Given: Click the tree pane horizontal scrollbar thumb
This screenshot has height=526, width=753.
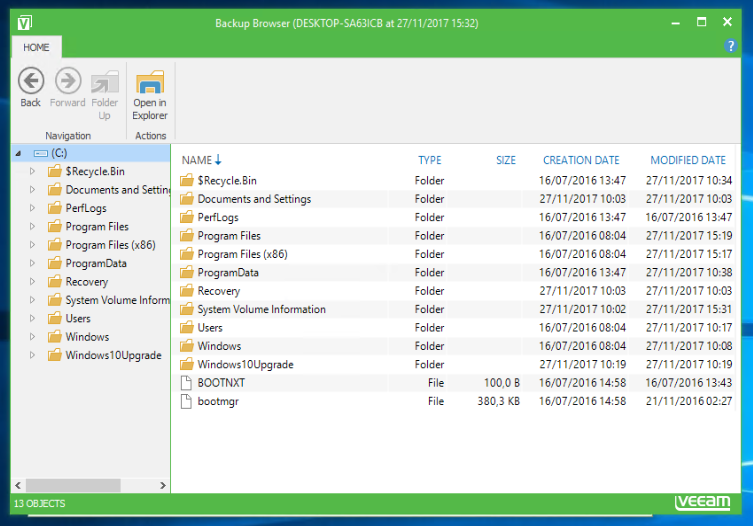Looking at the screenshot, I should [x=73, y=485].
